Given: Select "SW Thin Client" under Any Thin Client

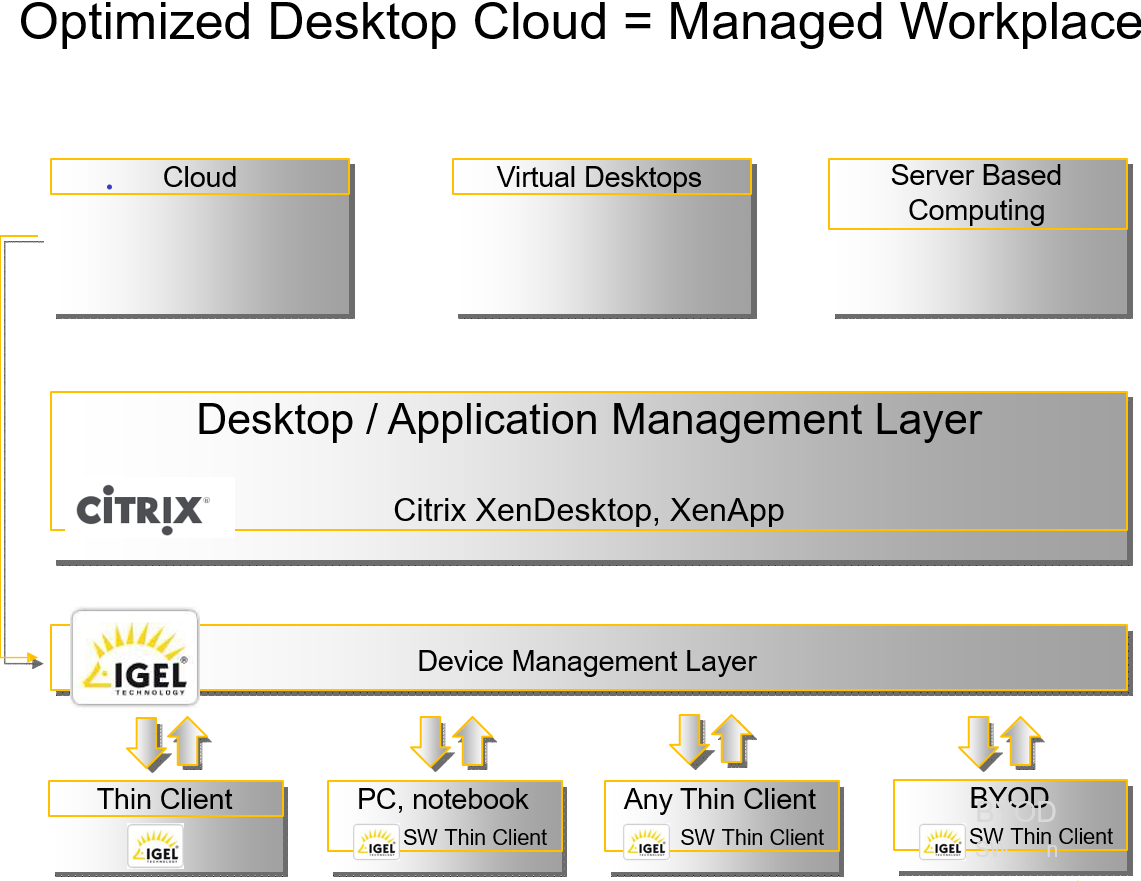Looking at the screenshot, I should (x=752, y=837).
